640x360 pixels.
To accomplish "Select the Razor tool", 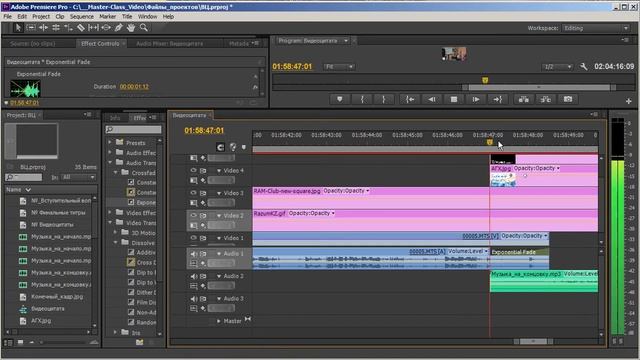I will pyautogui.click(x=81, y=28).
